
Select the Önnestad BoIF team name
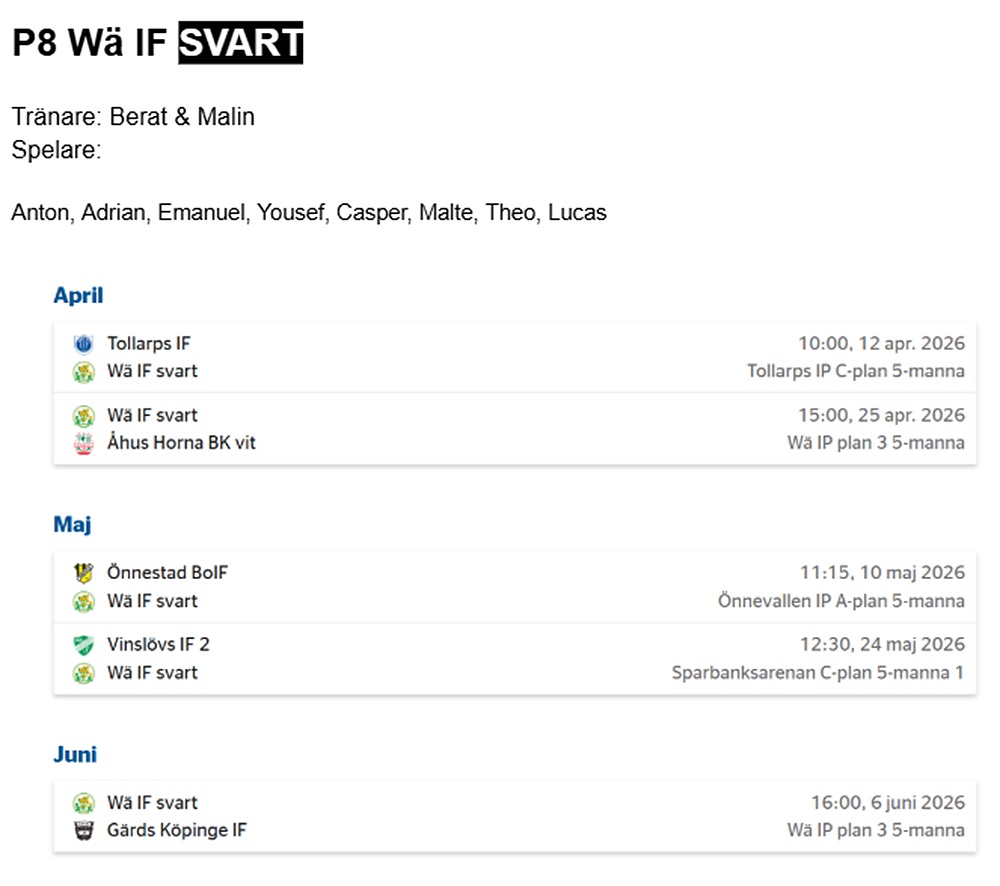click(167, 573)
